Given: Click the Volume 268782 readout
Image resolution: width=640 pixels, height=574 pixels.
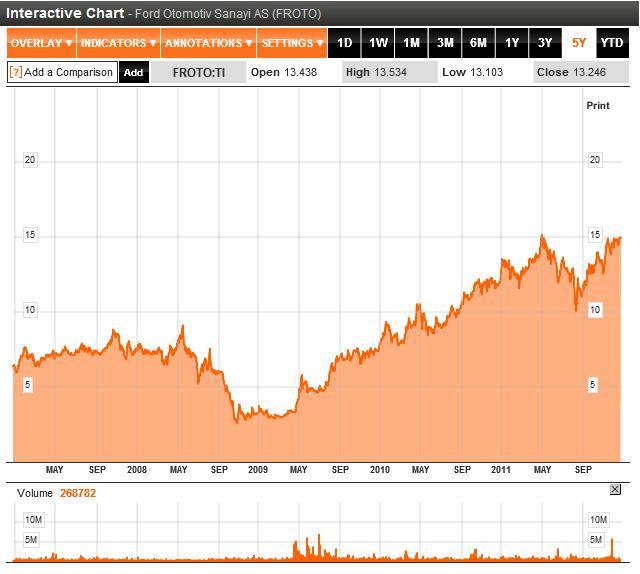Looking at the screenshot, I should pos(56,493).
